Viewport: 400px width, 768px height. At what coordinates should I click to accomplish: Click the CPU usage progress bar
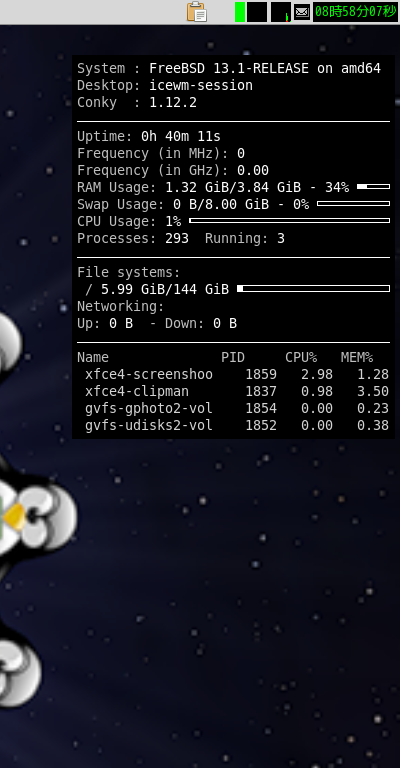coord(289,221)
